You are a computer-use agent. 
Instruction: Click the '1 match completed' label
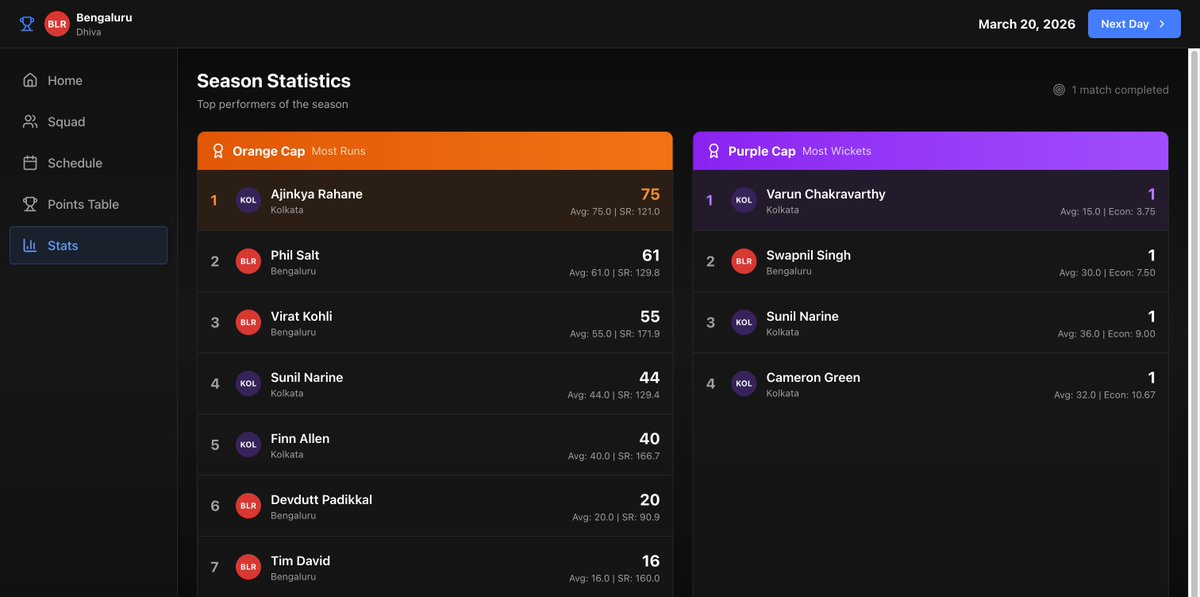(1120, 90)
